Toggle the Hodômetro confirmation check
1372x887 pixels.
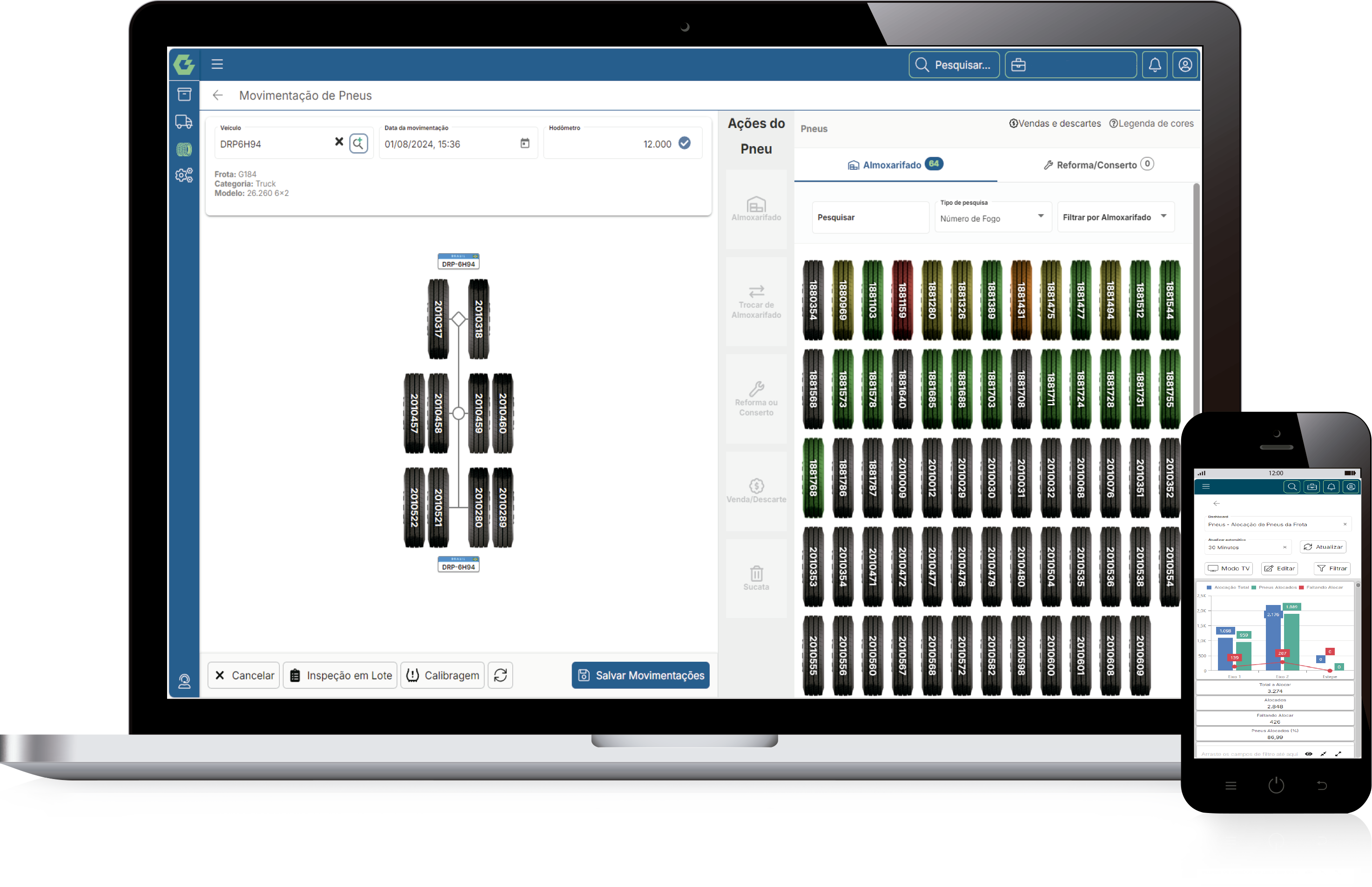(684, 143)
